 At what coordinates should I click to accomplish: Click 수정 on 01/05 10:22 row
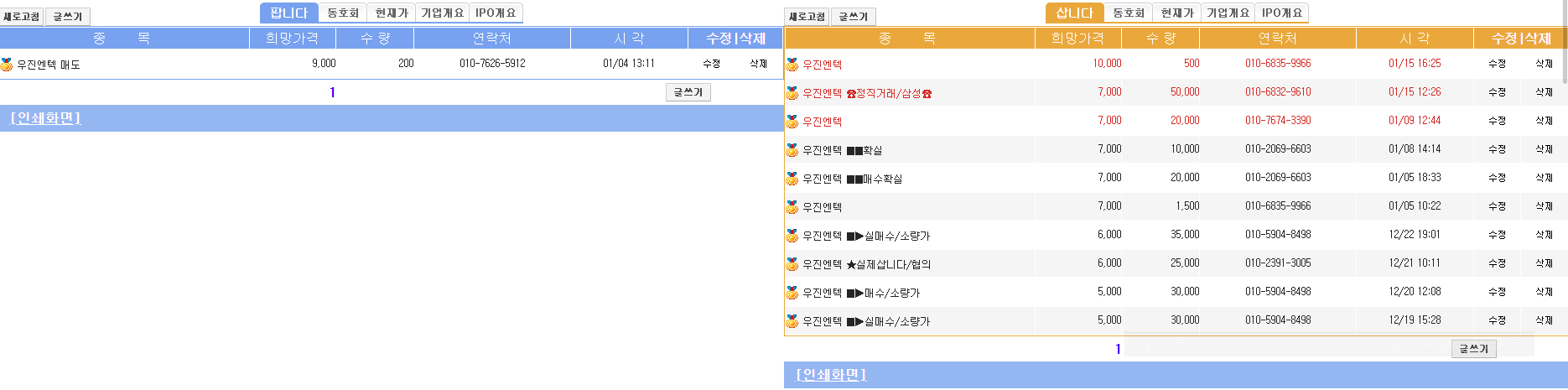[1497, 206]
